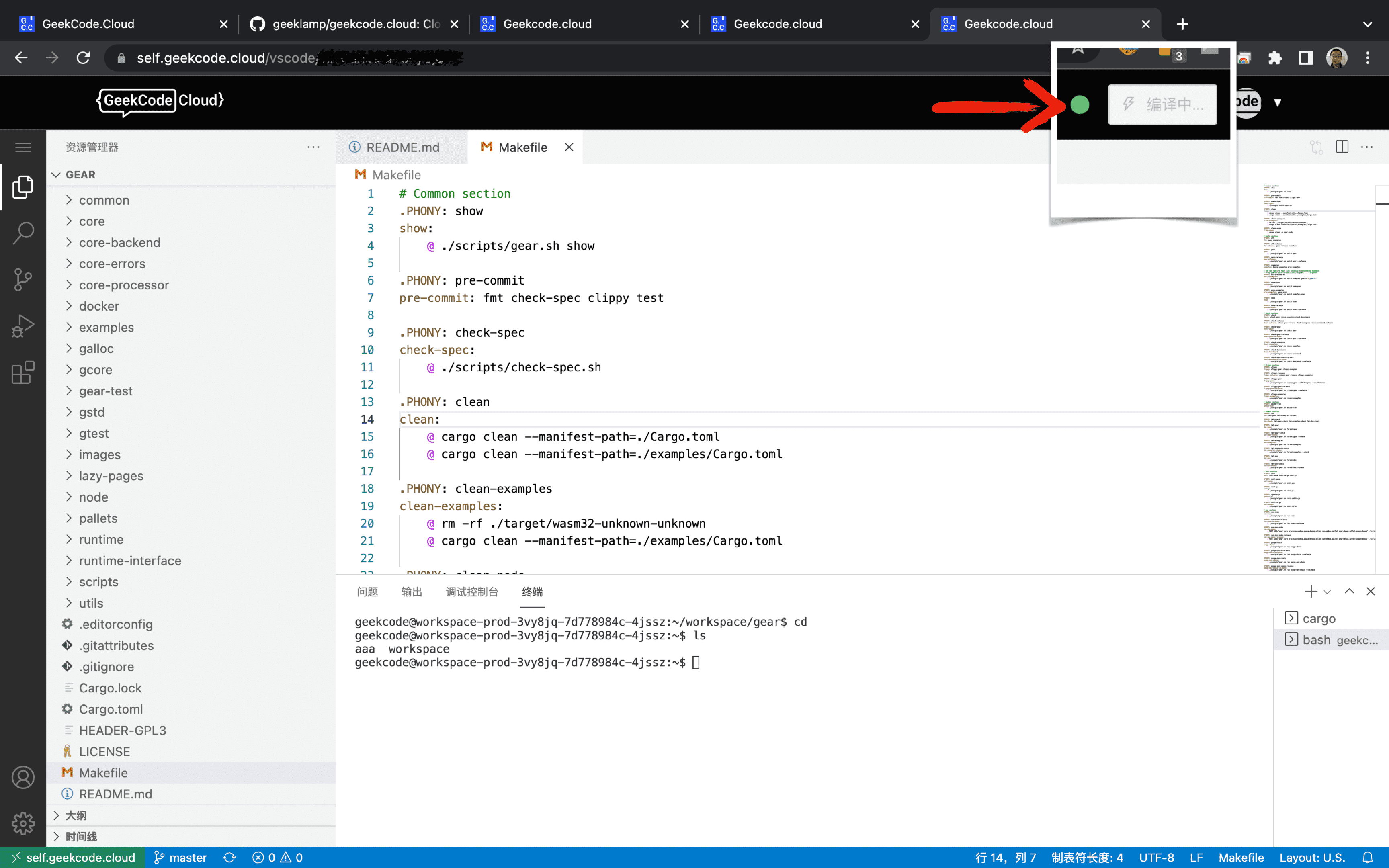The image size is (1389, 868).
Task: Collapse the terminal panel with the chevron
Action: (x=1349, y=591)
